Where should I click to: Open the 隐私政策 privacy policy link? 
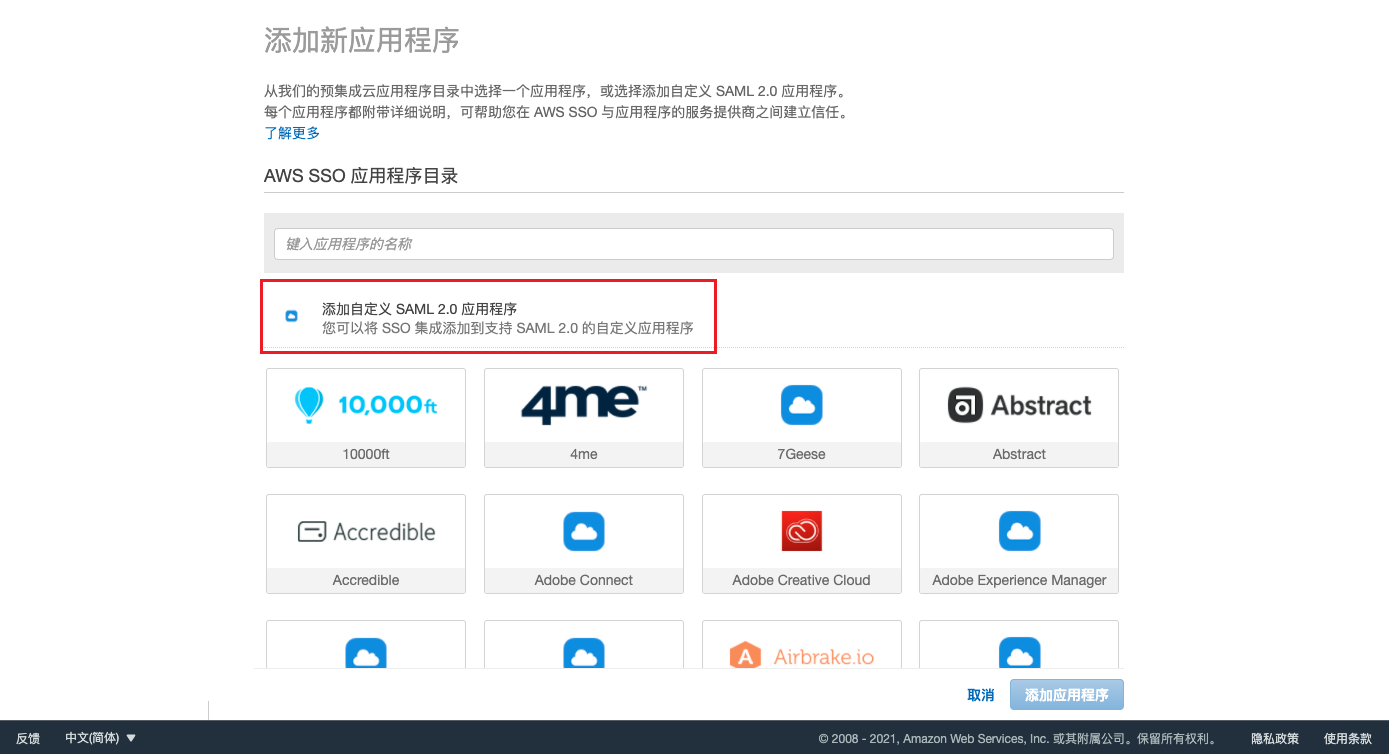point(1275,738)
